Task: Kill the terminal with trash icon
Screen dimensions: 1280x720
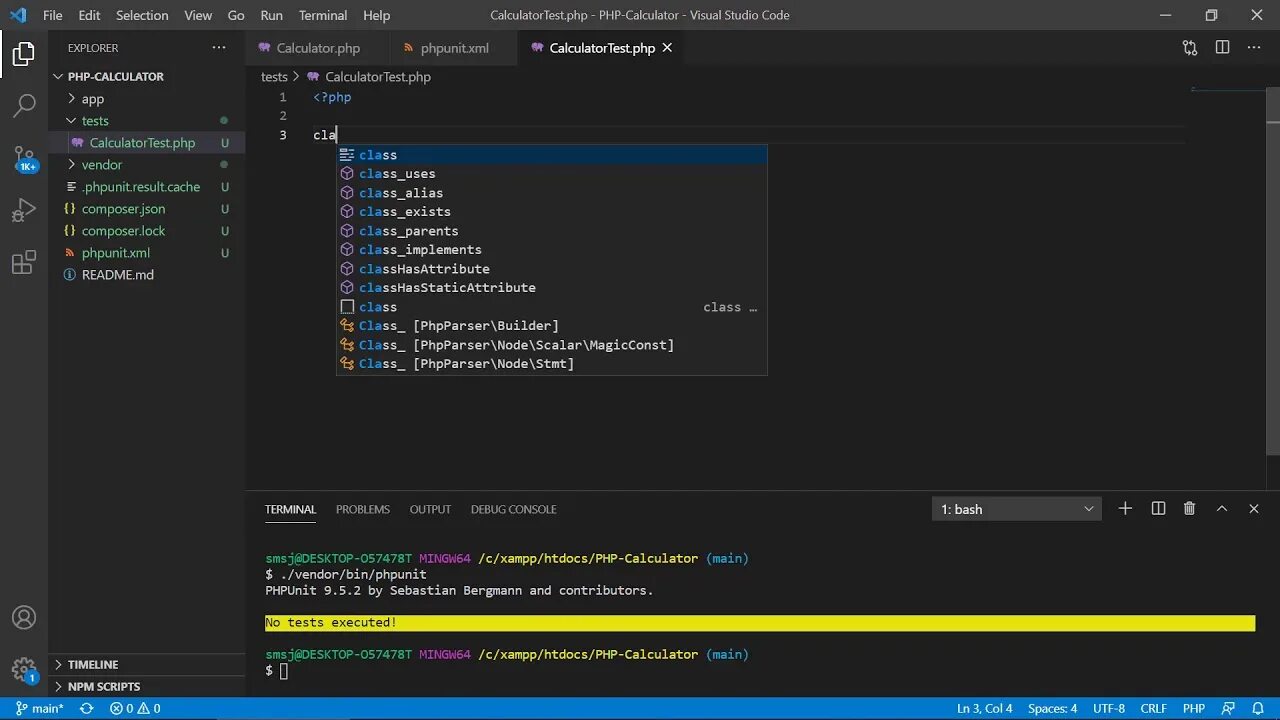Action: (1189, 509)
